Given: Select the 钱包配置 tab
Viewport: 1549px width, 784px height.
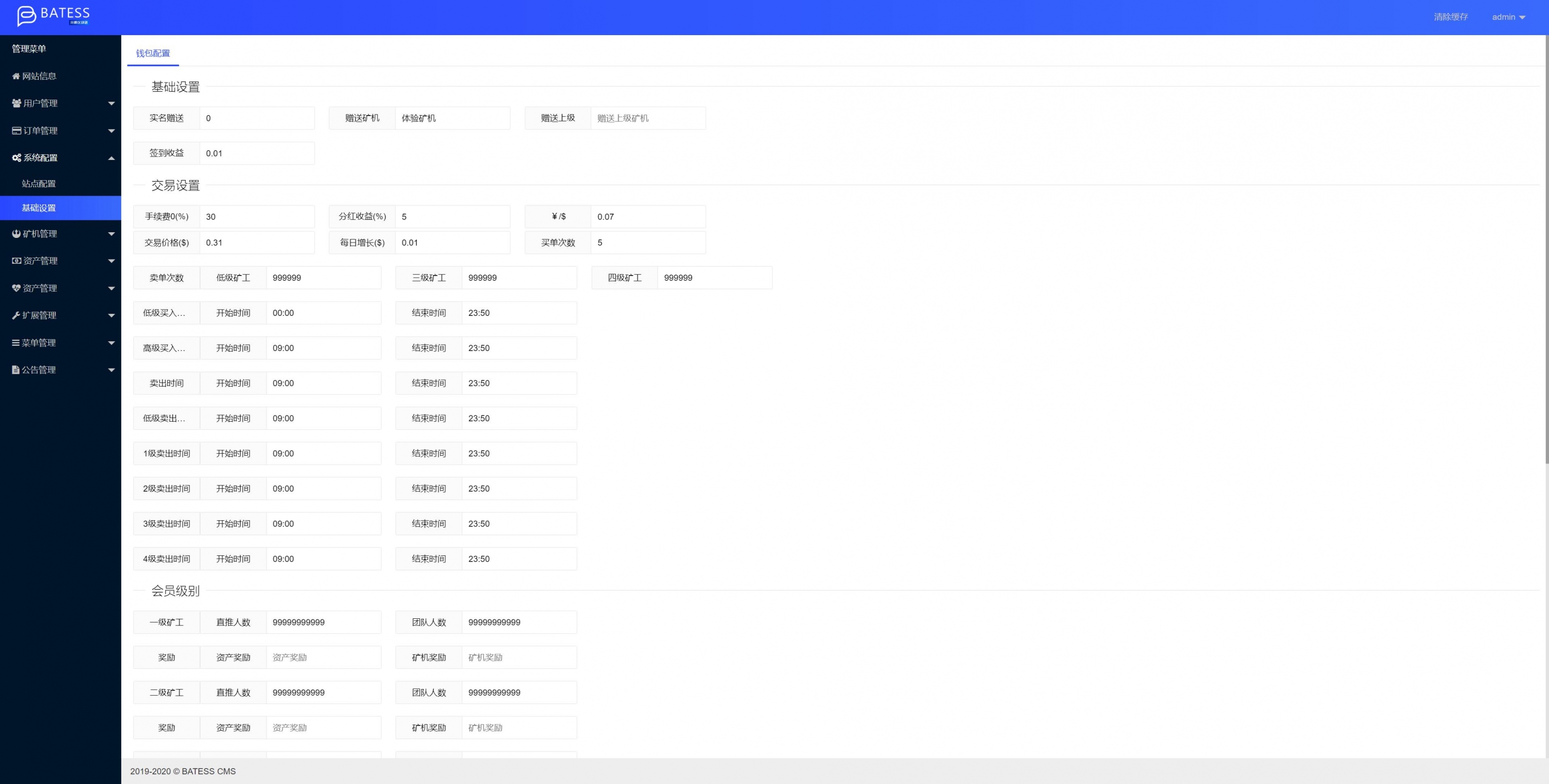Looking at the screenshot, I should click(x=153, y=54).
